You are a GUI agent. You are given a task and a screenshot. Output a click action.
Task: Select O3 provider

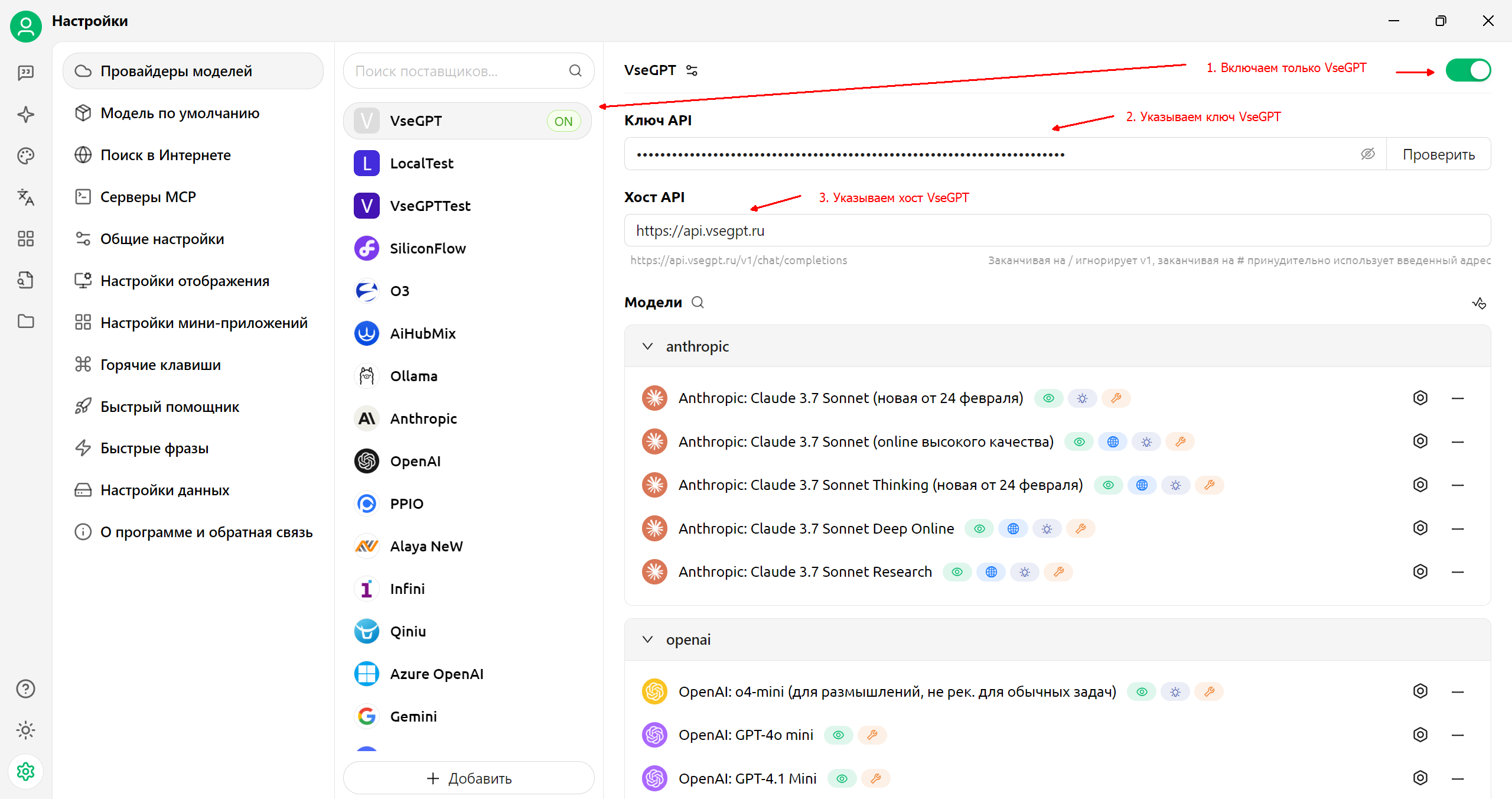click(467, 291)
